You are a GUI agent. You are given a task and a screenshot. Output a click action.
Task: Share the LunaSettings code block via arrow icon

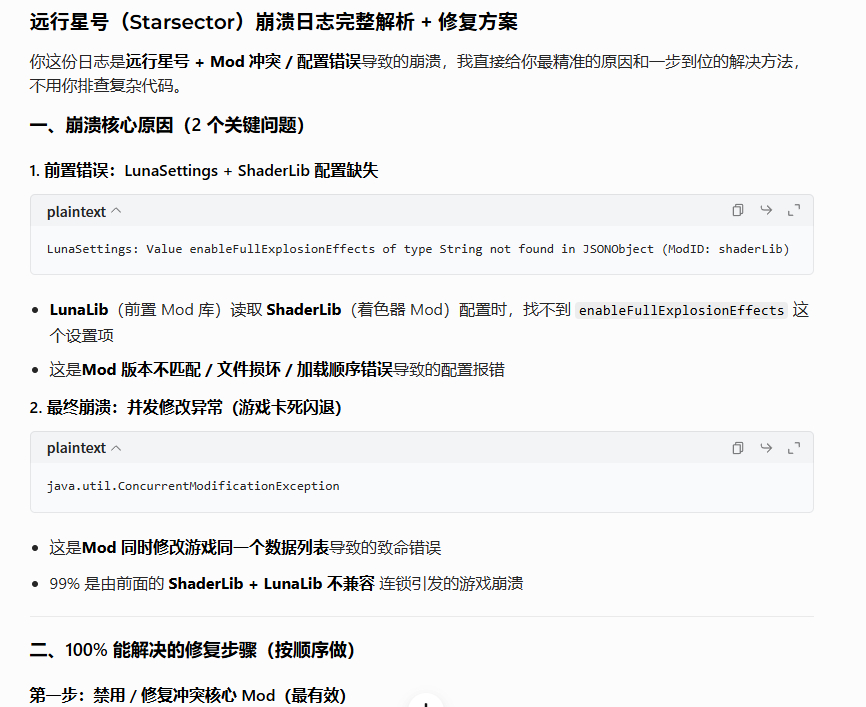point(766,210)
